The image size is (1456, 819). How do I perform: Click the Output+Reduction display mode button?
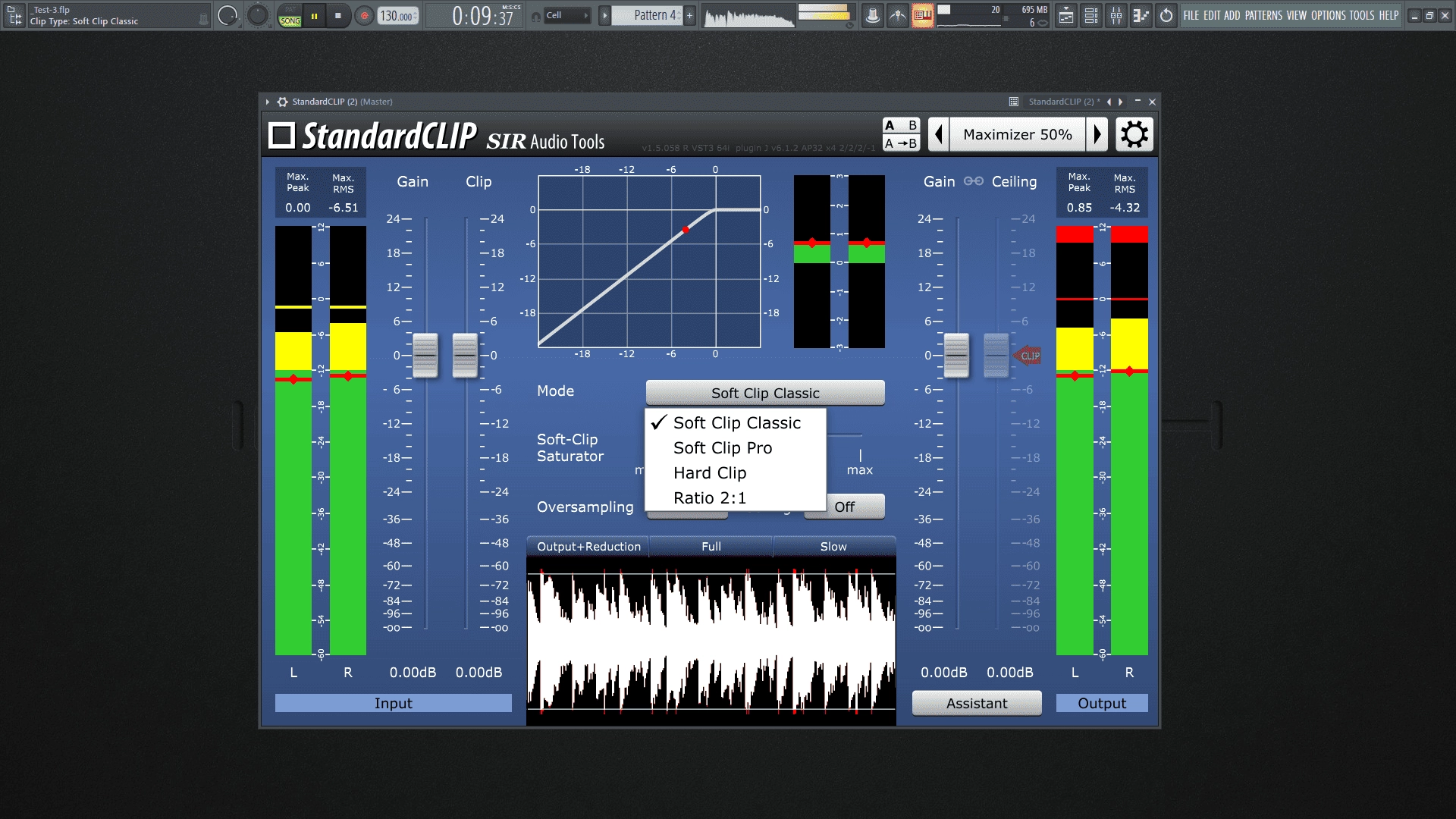click(x=588, y=547)
